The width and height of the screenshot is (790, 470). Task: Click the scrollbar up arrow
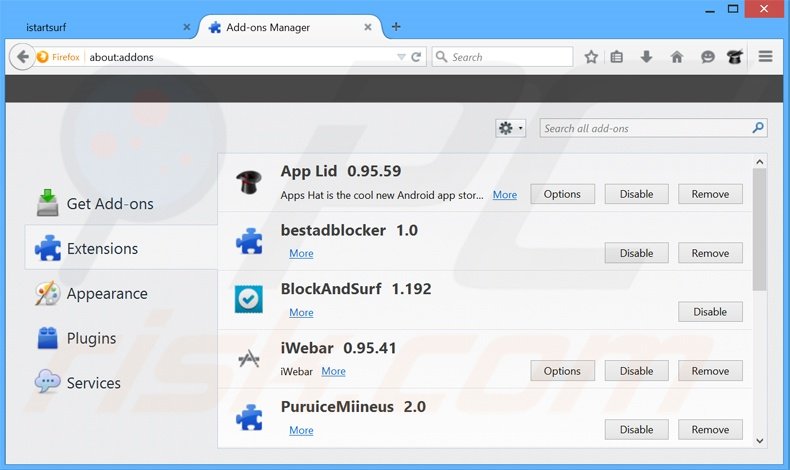[760, 162]
